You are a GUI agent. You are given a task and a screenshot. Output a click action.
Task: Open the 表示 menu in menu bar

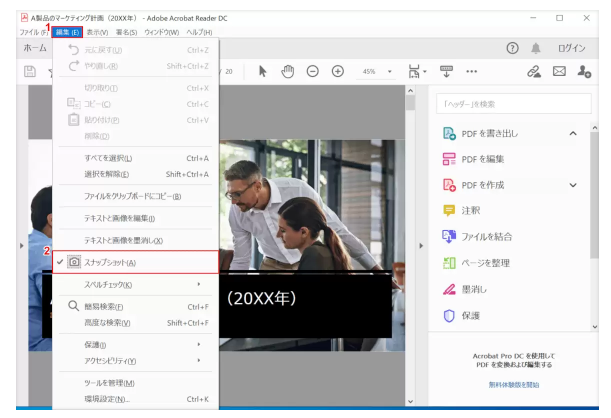[x=98, y=32]
